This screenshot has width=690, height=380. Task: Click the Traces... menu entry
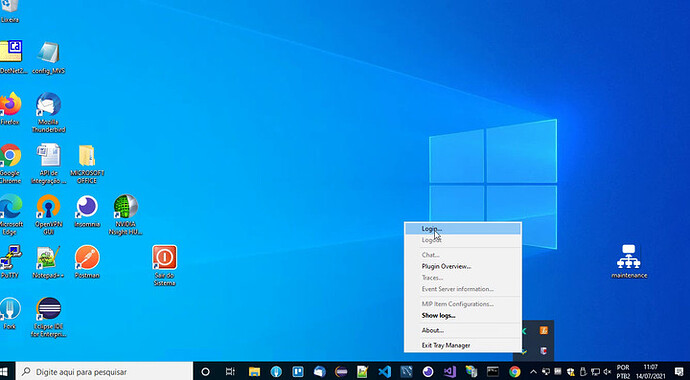tap(462, 278)
